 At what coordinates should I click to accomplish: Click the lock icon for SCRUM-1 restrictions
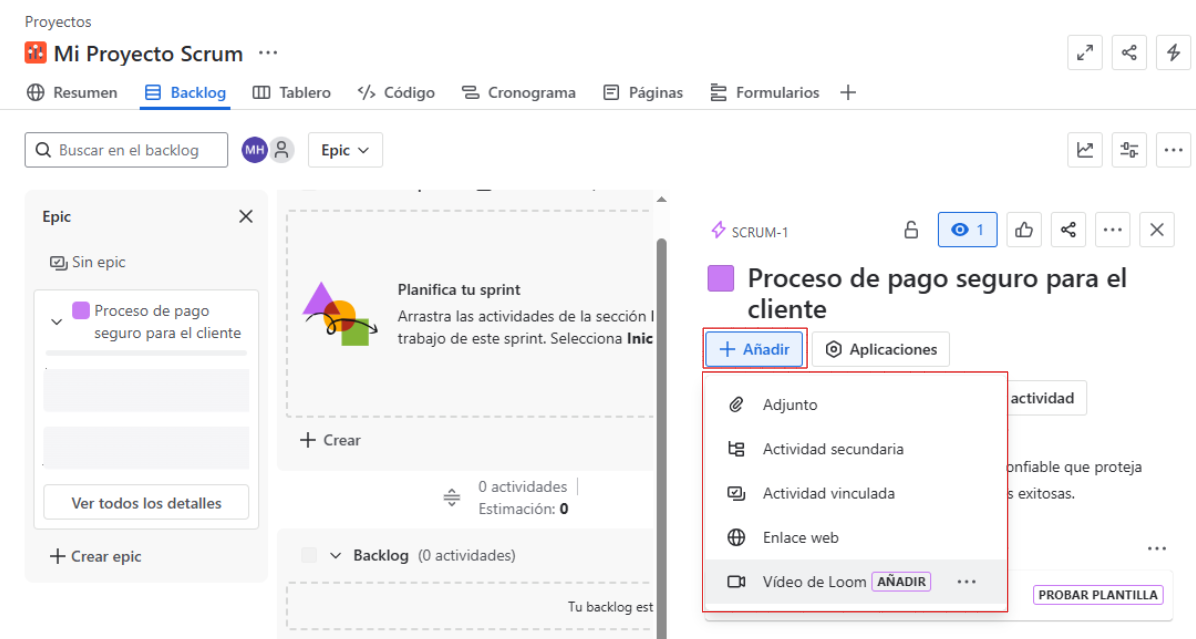(x=911, y=230)
